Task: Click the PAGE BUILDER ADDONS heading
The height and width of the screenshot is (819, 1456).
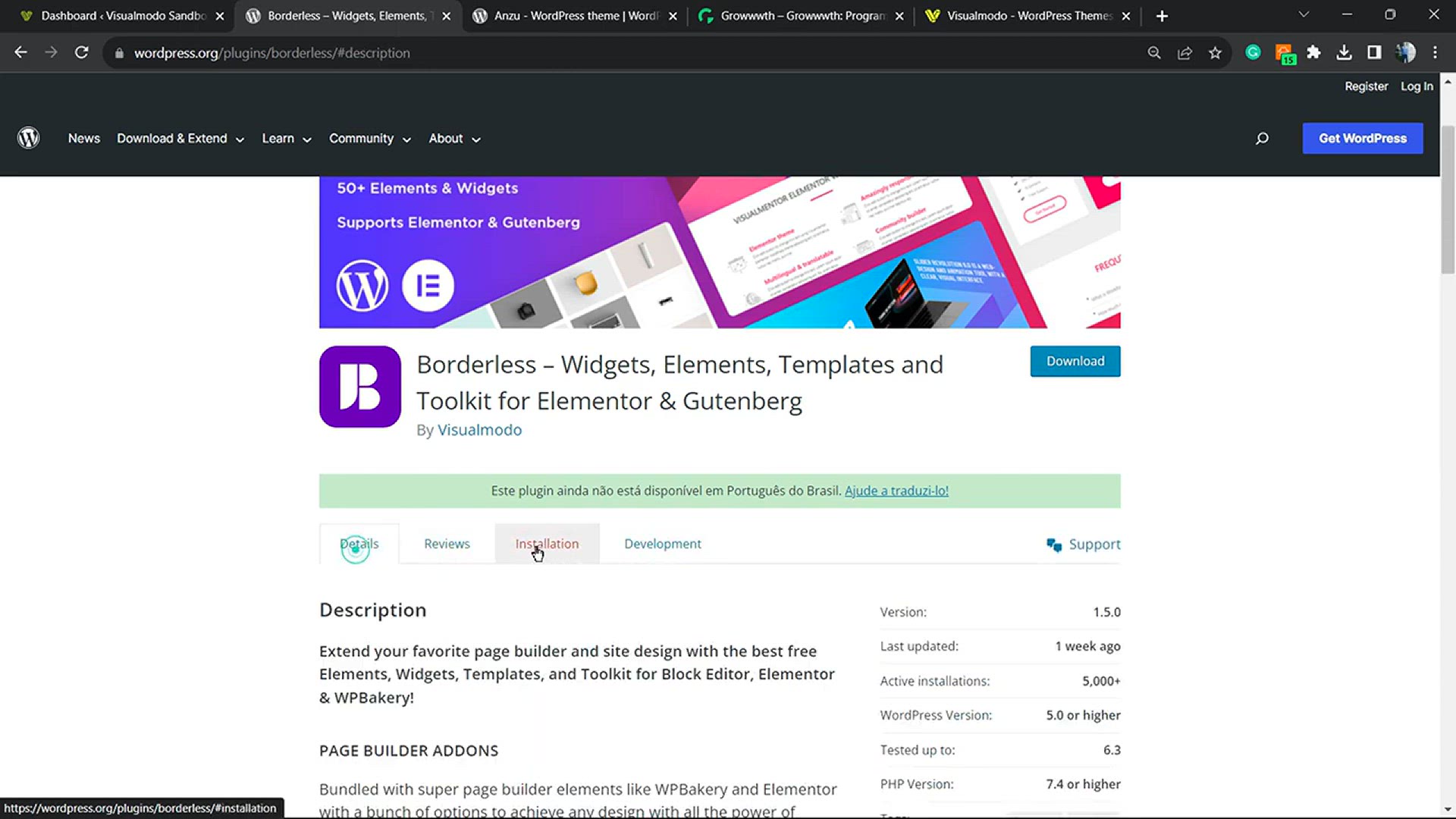Action: pos(409,751)
